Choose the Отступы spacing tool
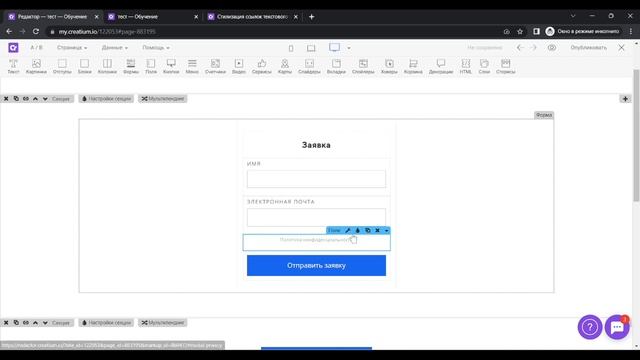Image resolution: width=640 pixels, height=360 pixels. point(62,66)
